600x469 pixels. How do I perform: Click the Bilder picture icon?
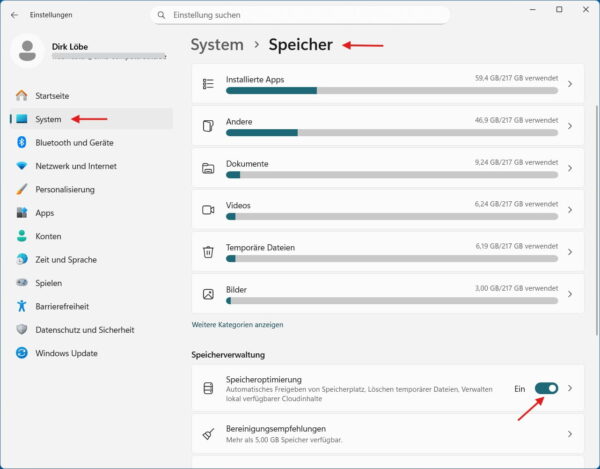pos(208,294)
